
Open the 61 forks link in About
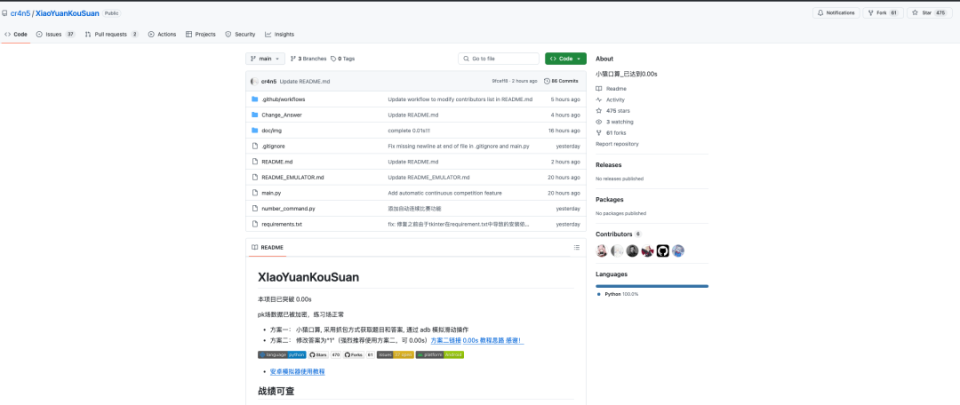(615, 133)
